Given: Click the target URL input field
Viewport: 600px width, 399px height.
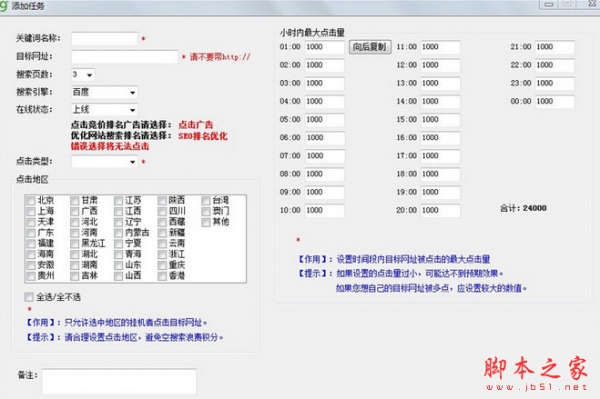Looking at the screenshot, I should (125, 57).
